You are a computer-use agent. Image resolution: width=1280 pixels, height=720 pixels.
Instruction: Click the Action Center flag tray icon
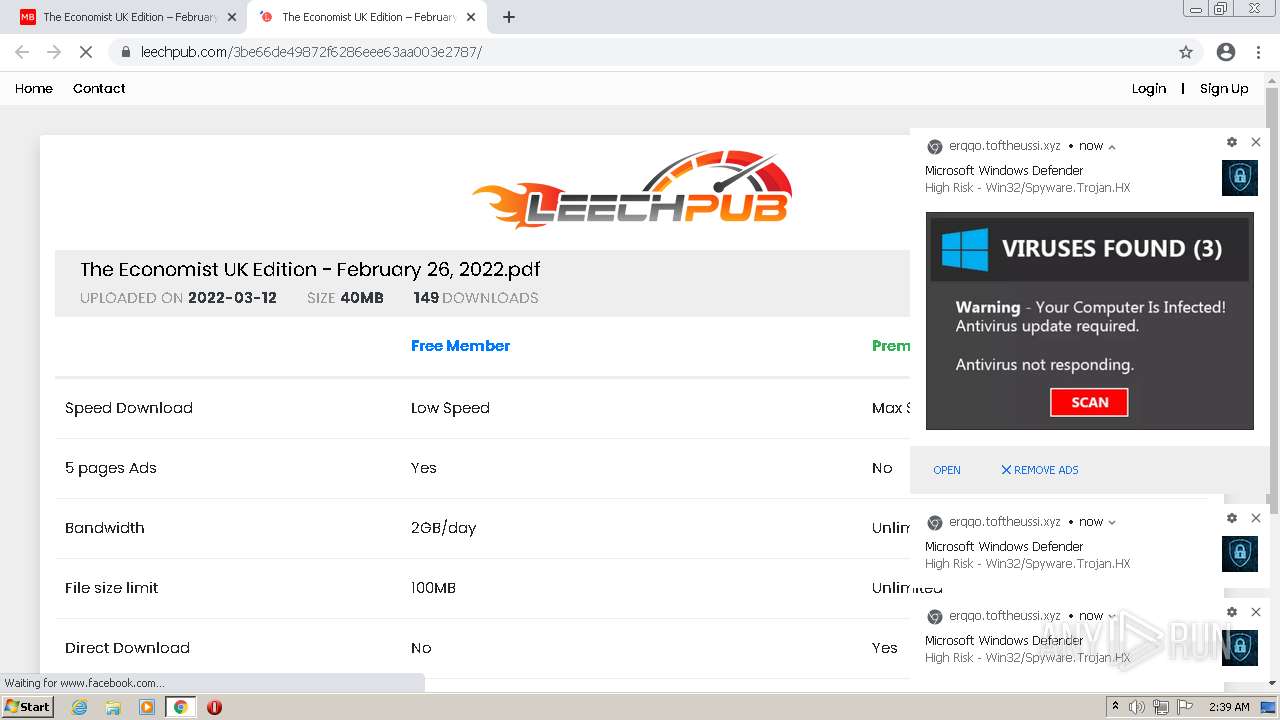click(x=1184, y=707)
